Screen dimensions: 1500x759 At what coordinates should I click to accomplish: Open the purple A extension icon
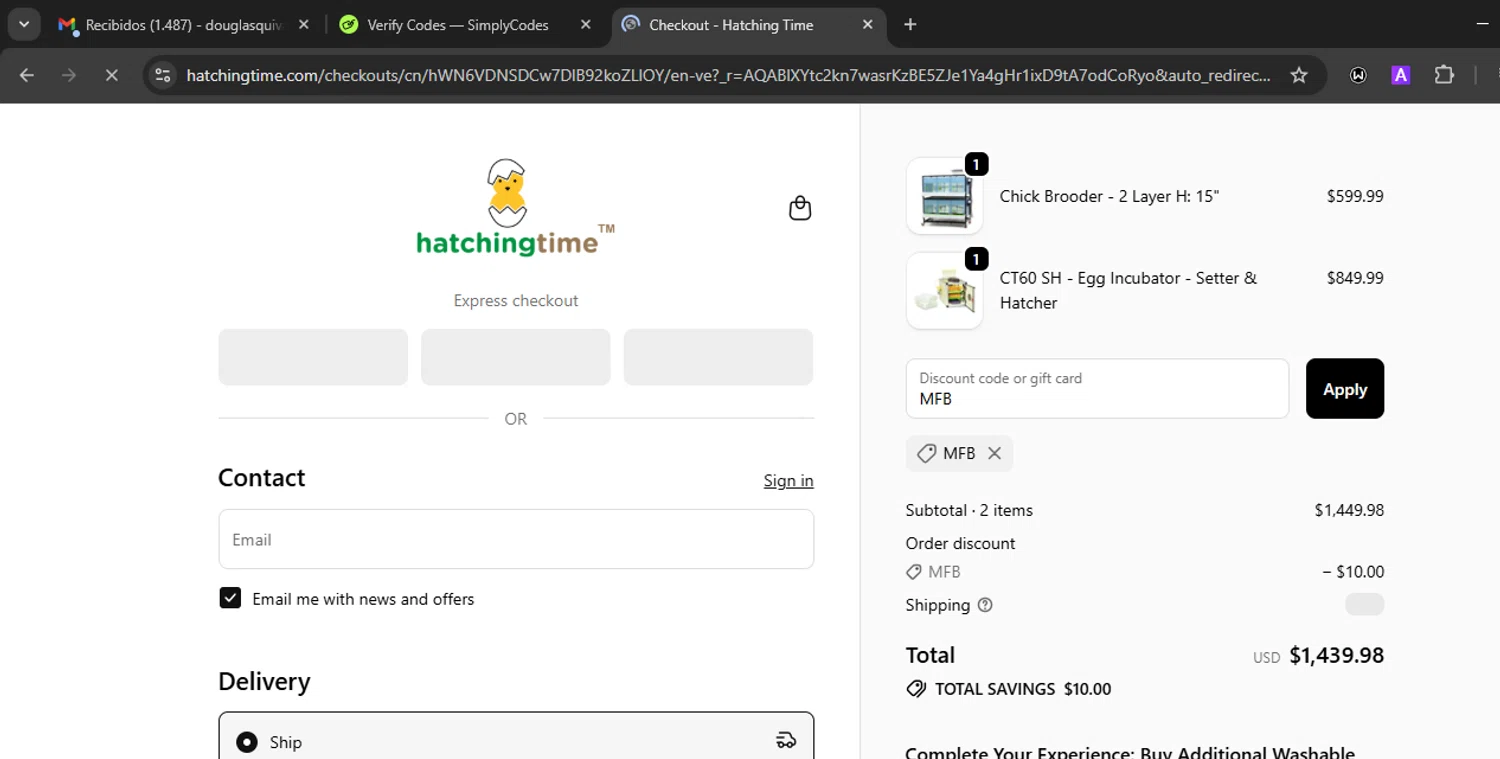coord(1401,75)
